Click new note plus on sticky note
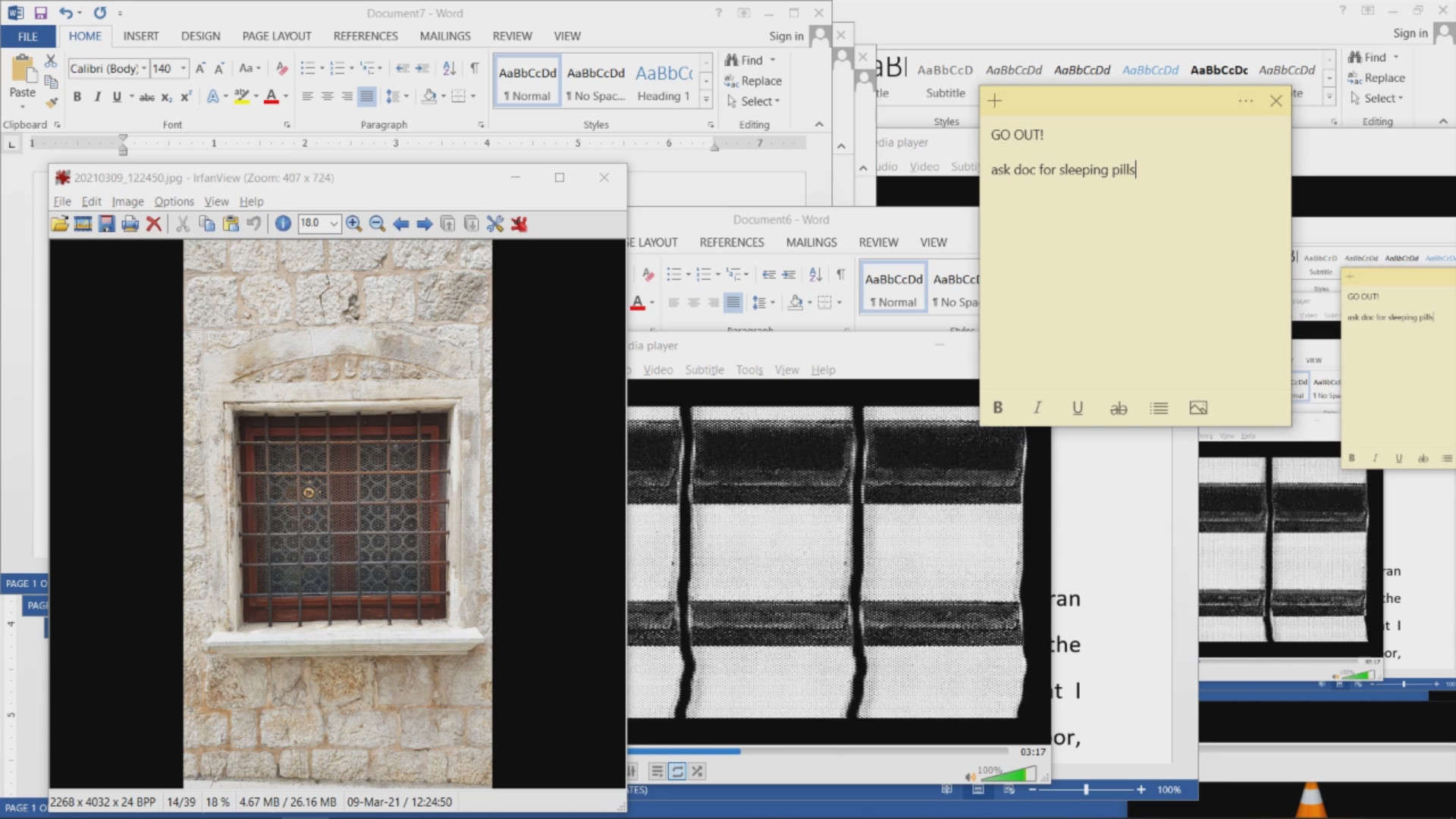The width and height of the screenshot is (1456, 819). click(995, 101)
